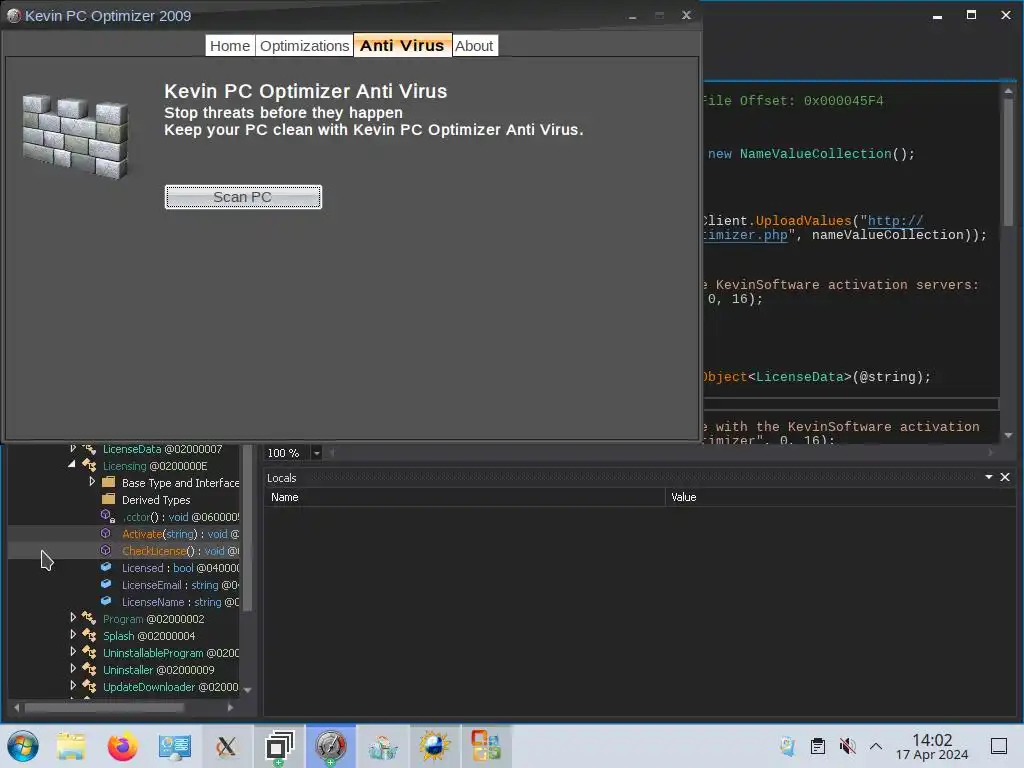Open the About tab
Image resolution: width=1024 pixels, height=768 pixels.
pyautogui.click(x=474, y=46)
